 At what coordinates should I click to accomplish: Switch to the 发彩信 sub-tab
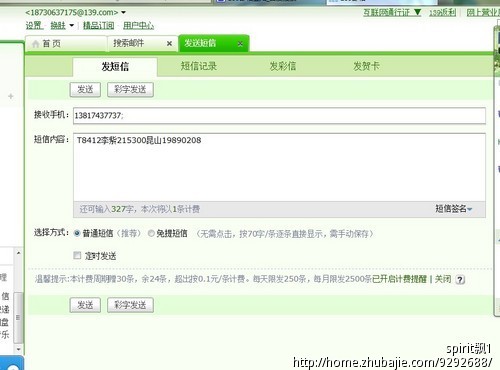(x=283, y=66)
